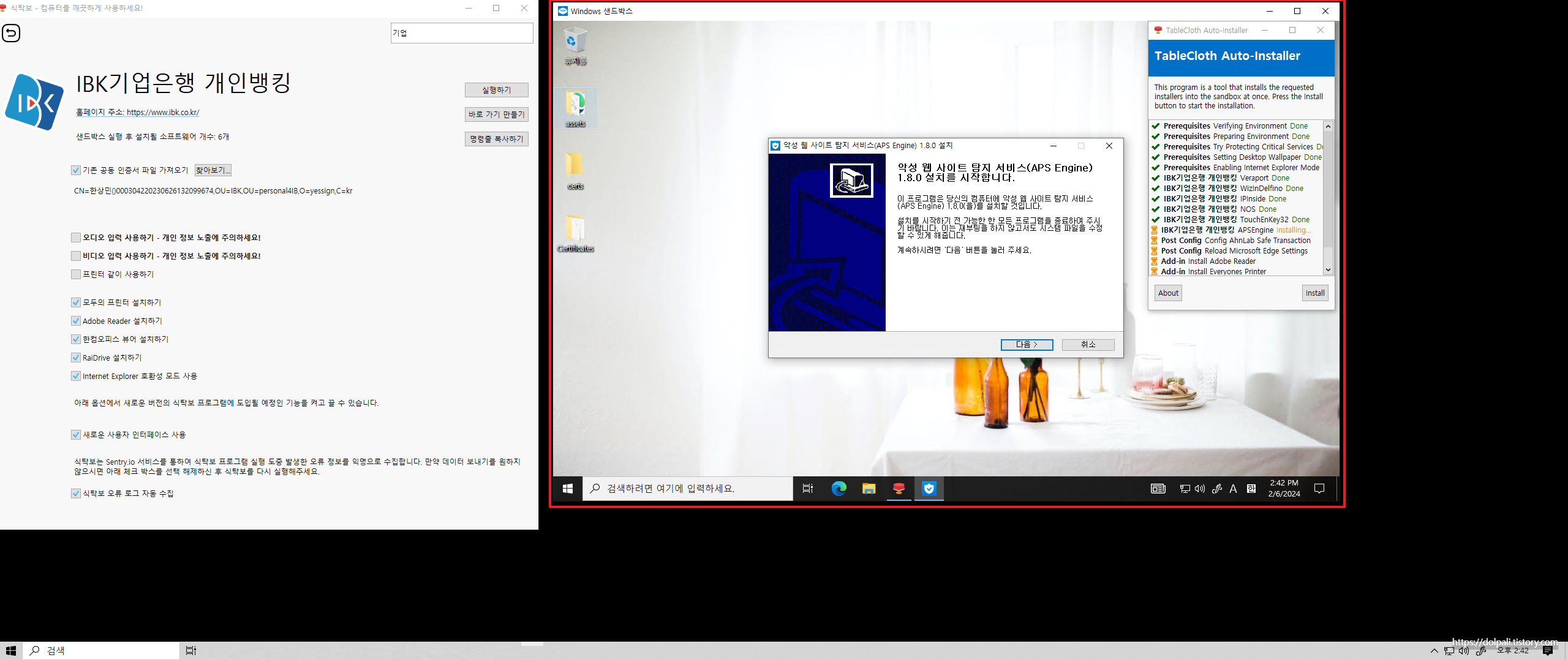
Task: Show hidden host tray icons chevron
Action: click(x=1434, y=651)
